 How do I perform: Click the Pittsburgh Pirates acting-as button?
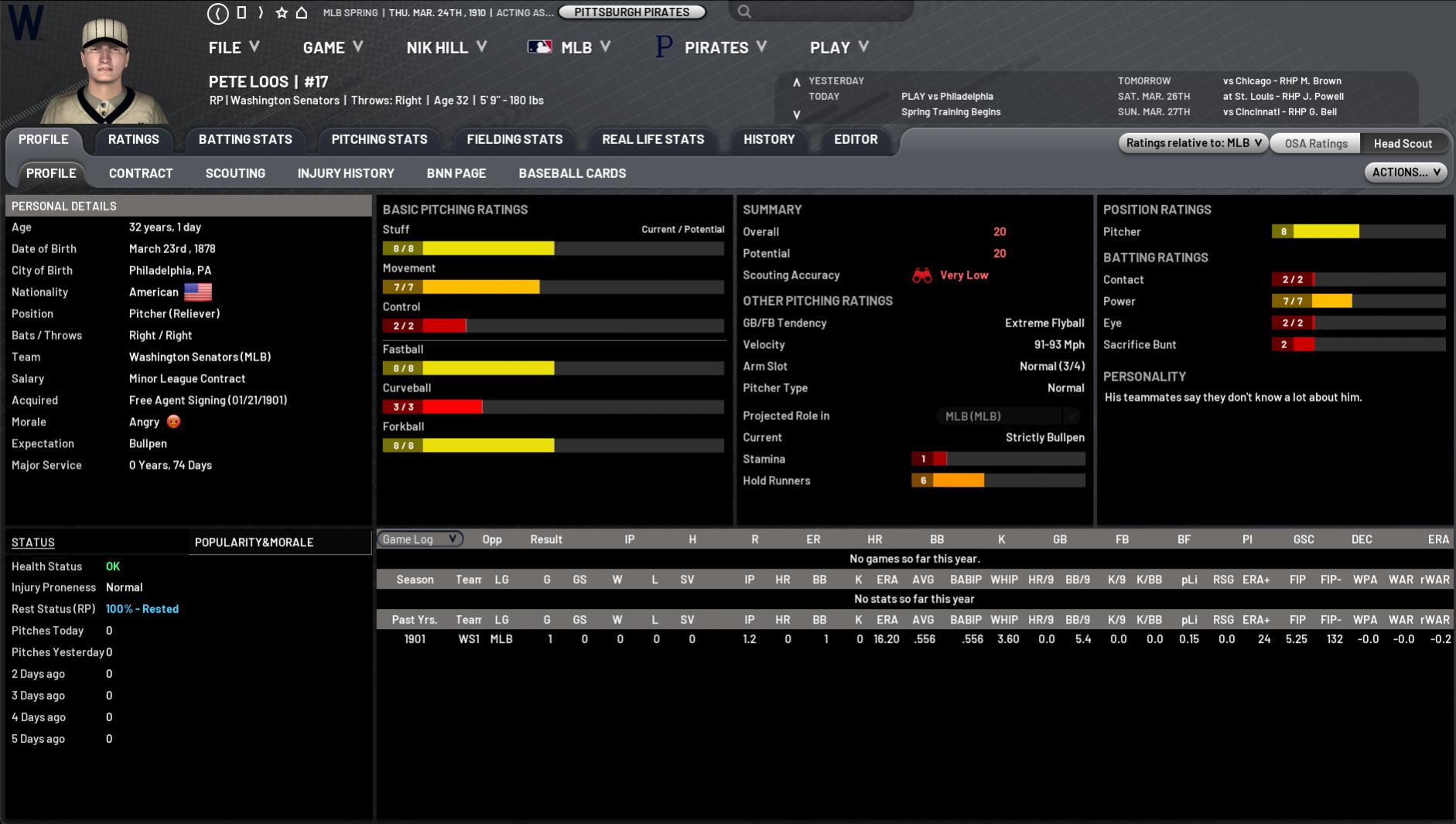(x=631, y=12)
